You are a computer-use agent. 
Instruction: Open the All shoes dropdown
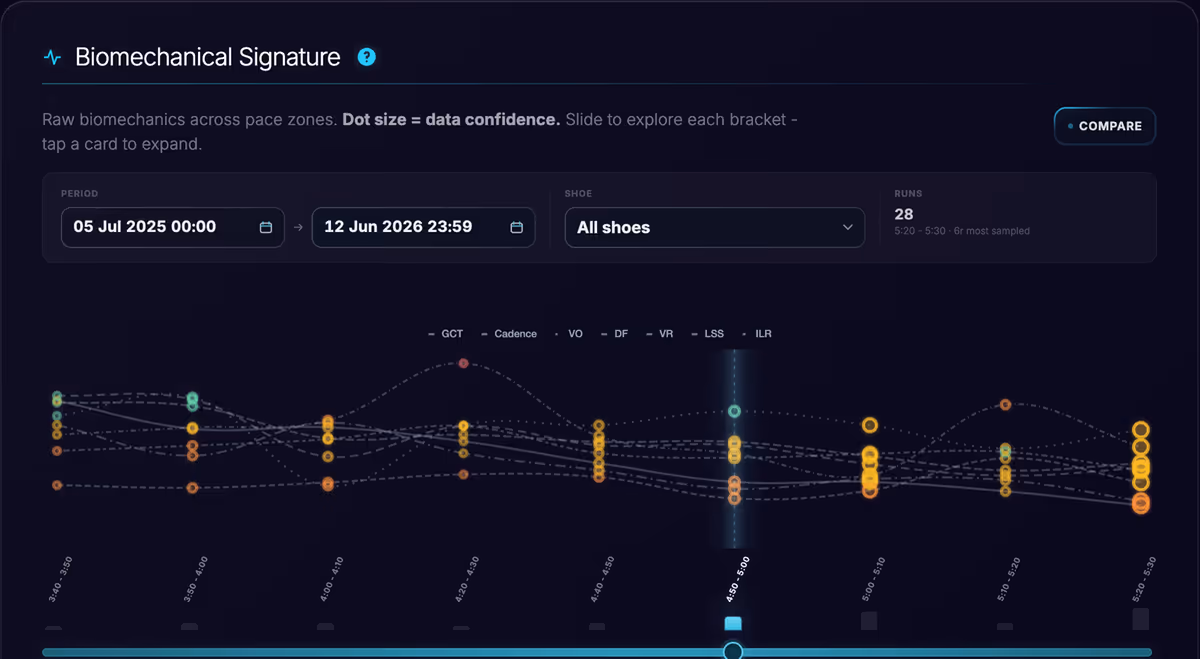[715, 227]
